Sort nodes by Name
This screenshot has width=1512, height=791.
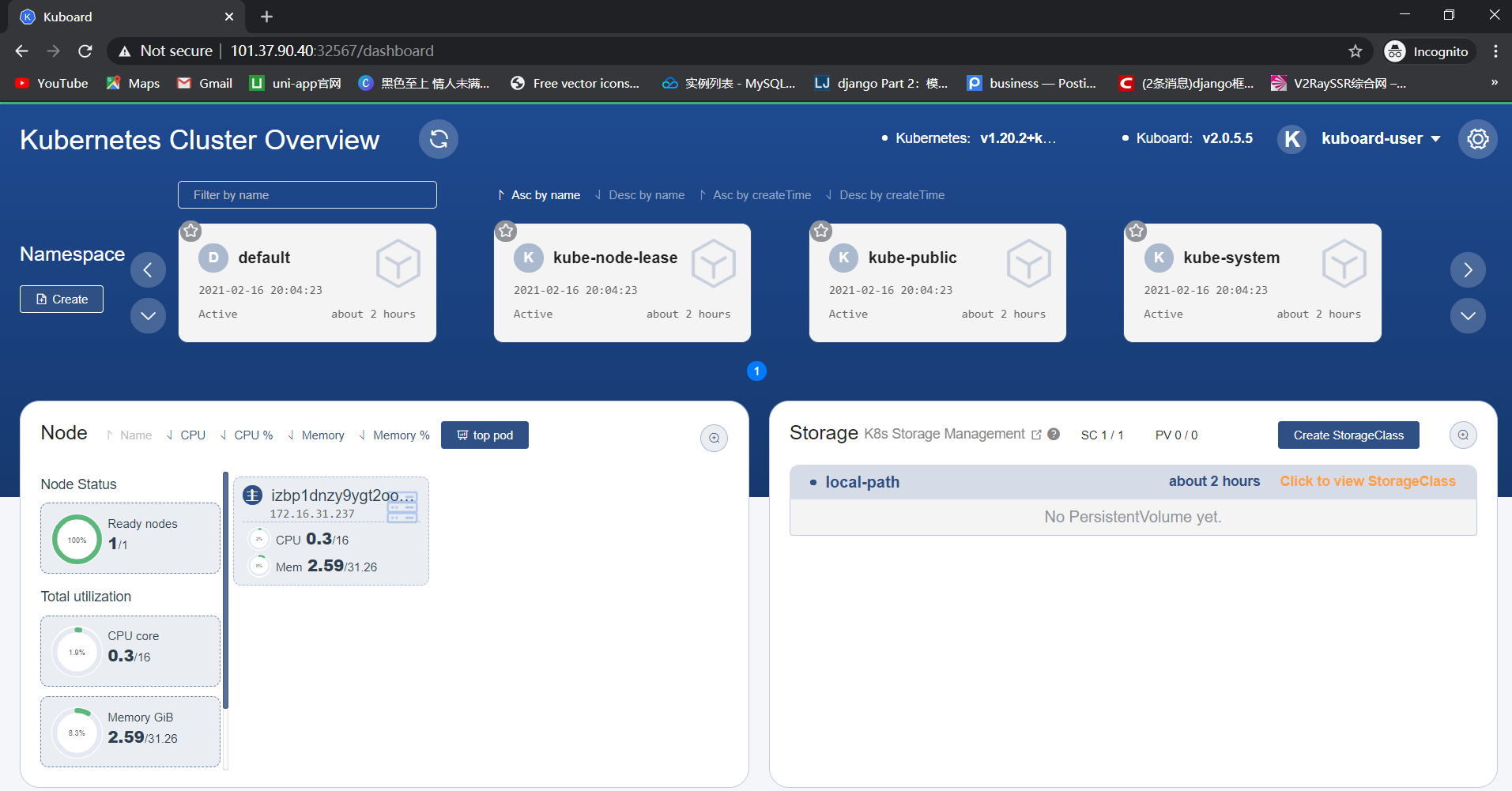click(129, 435)
